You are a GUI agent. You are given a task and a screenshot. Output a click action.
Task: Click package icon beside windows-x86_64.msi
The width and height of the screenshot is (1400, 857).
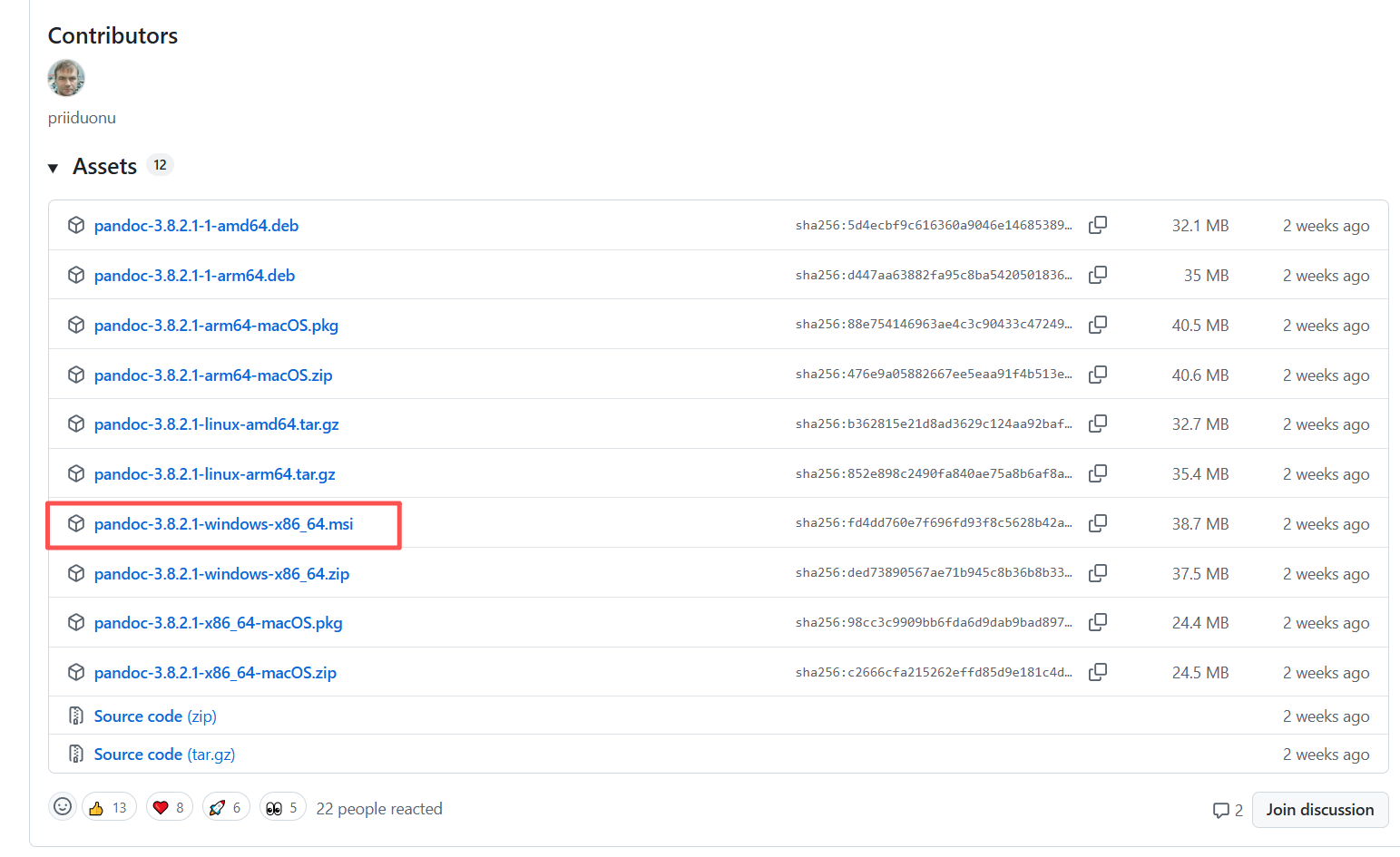pos(76,523)
